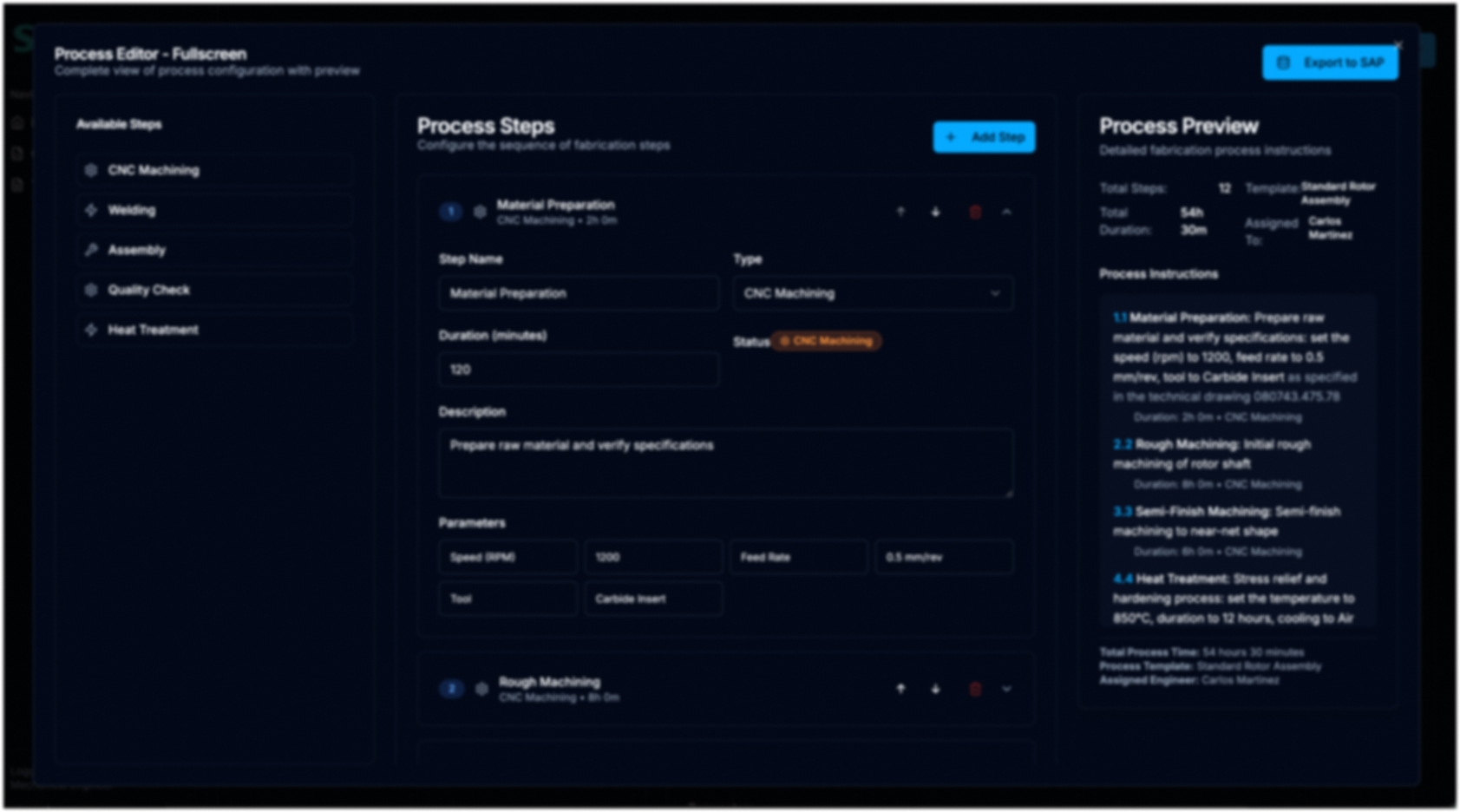1460x812 pixels.
Task: Click the 4.4 Heat Treatment instruction text
Action: [1234, 599]
